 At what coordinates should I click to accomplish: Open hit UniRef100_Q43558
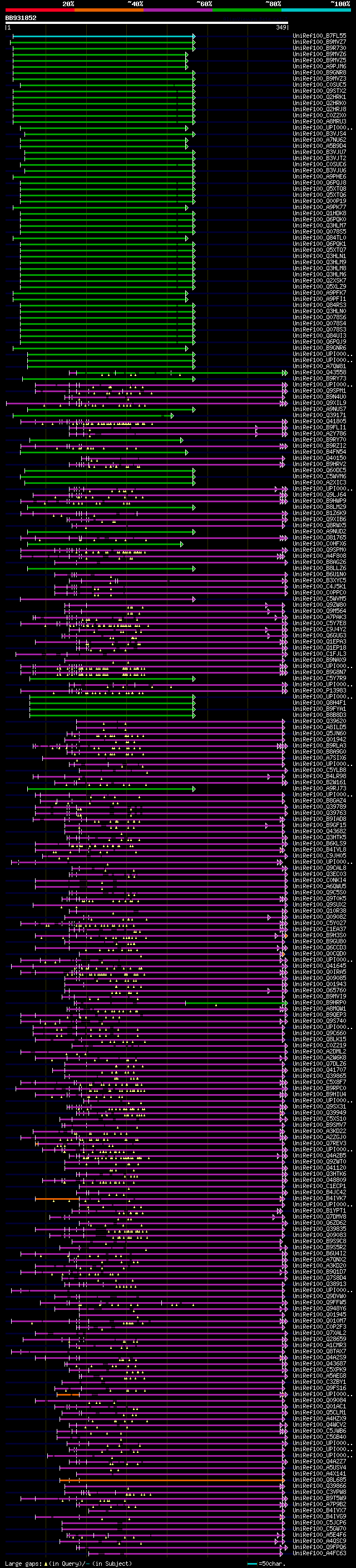(319, 373)
